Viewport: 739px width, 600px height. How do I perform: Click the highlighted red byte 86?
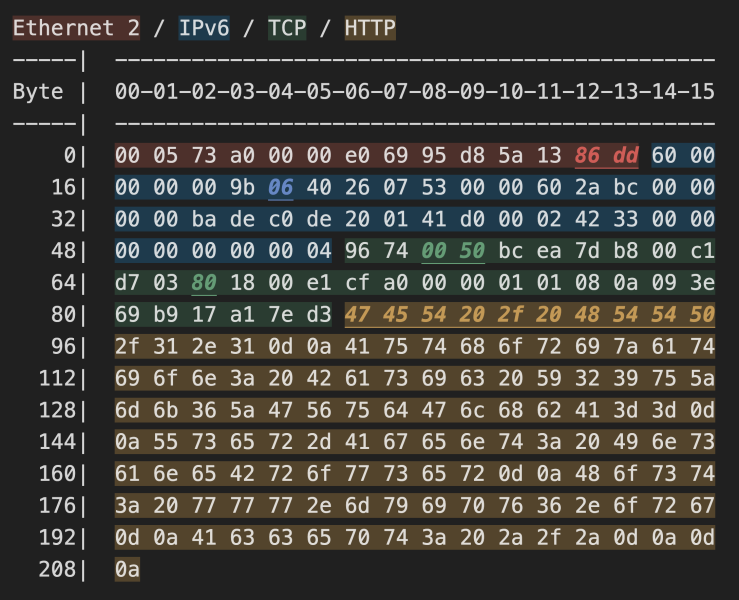(x=587, y=156)
